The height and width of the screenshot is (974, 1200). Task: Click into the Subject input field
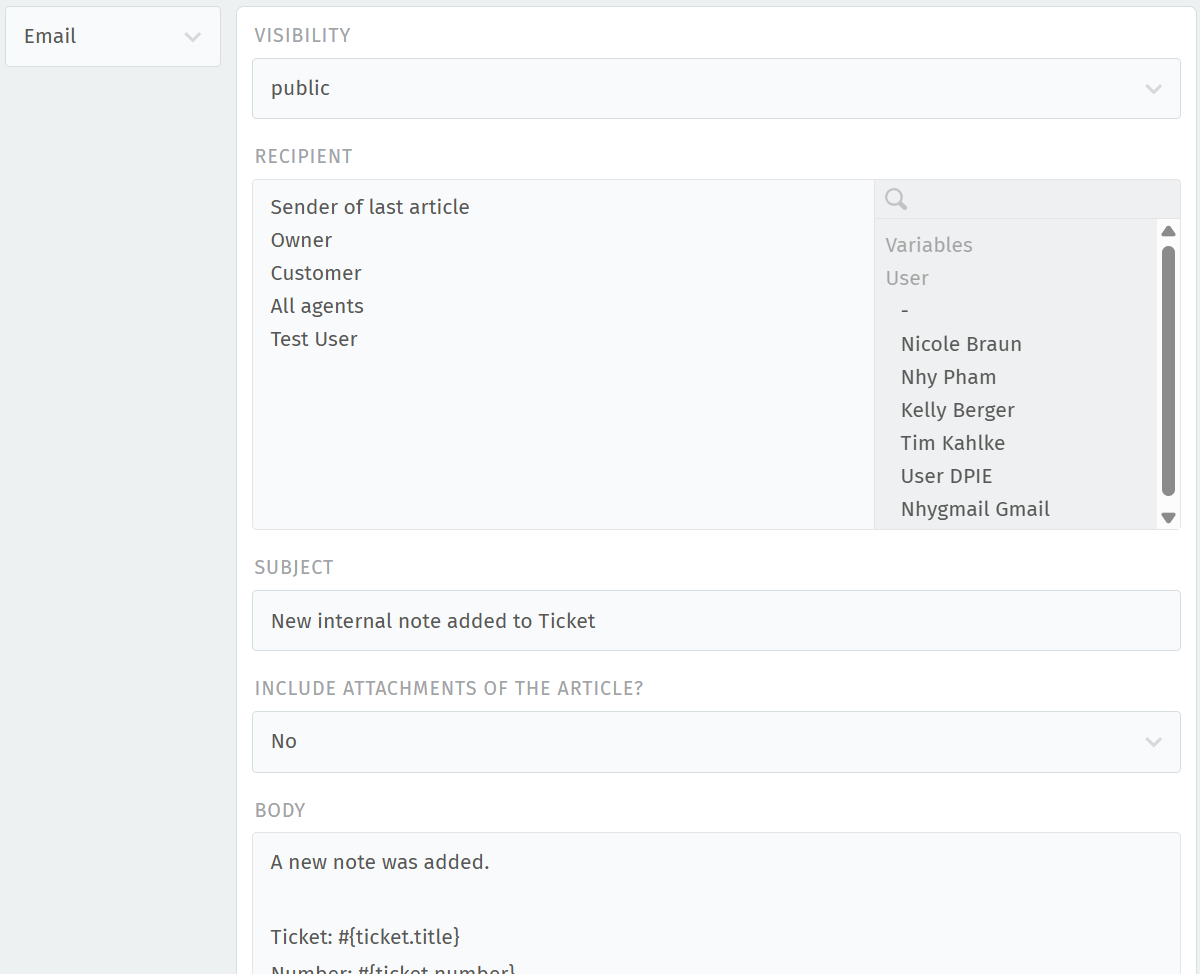coord(716,621)
